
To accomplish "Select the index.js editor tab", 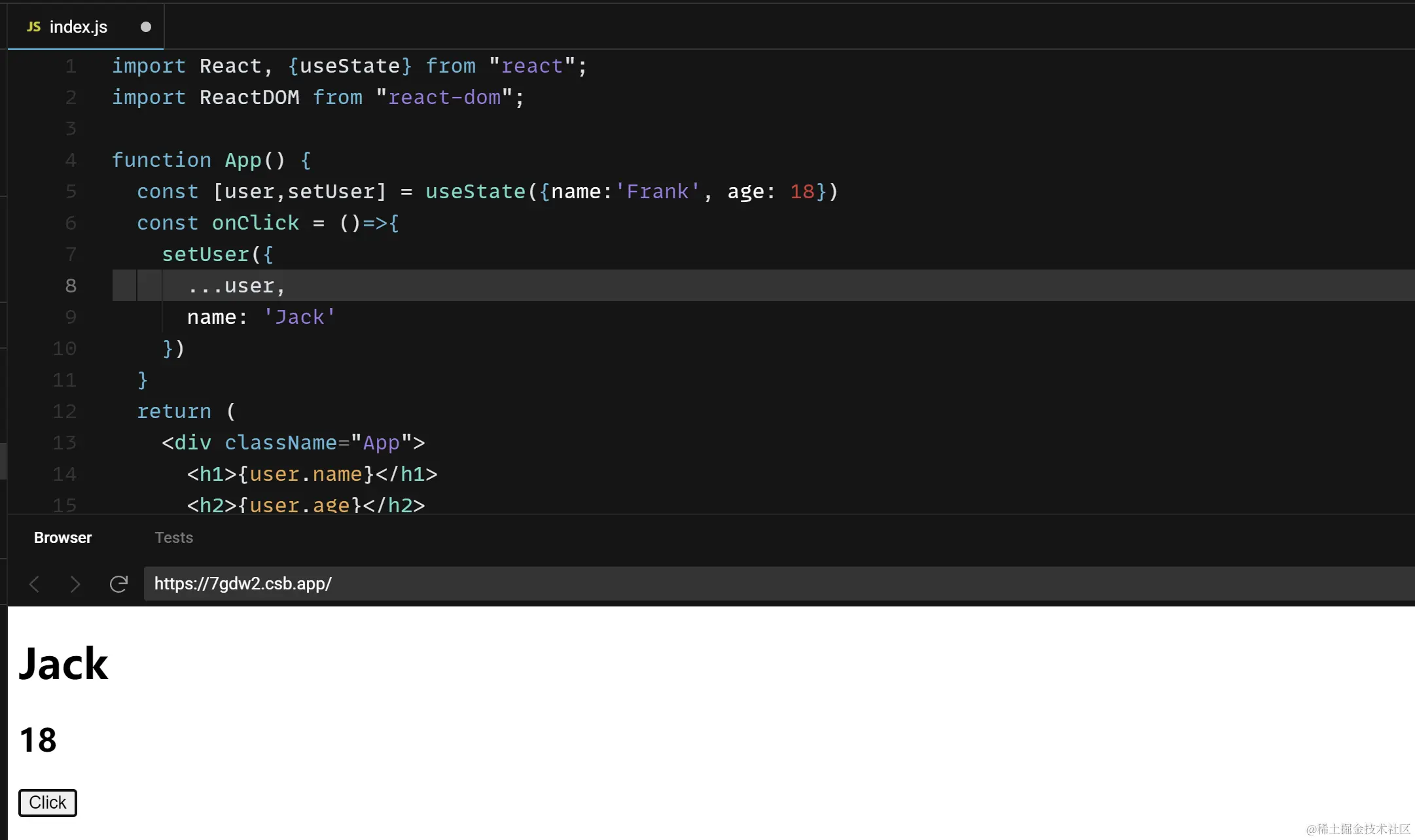I will click(78, 27).
